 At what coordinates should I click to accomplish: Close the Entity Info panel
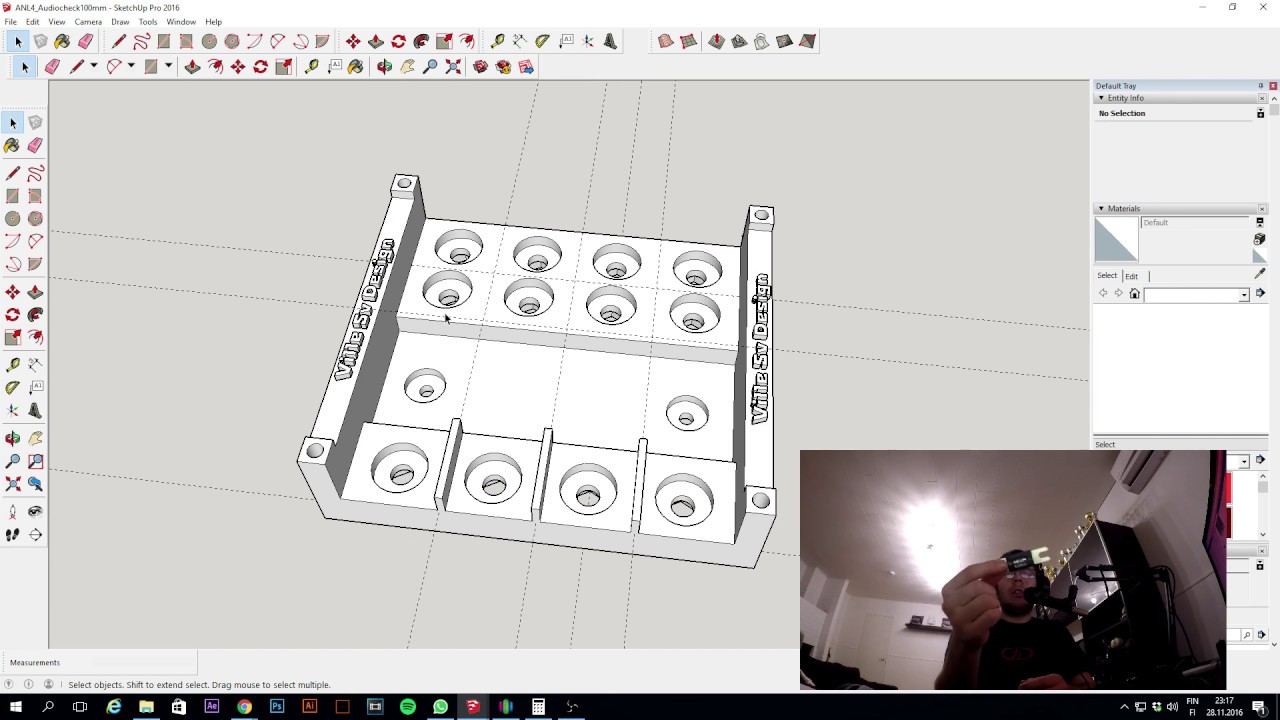pyautogui.click(x=1262, y=98)
